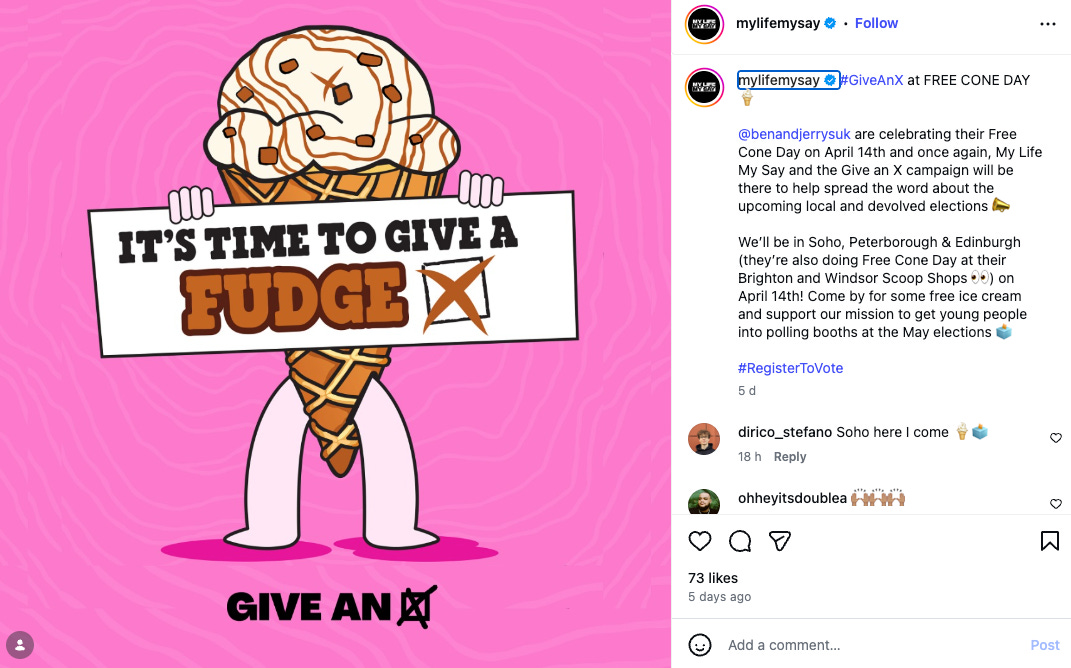Open emoji picker smiley icon
The image size is (1071, 668).
[699, 645]
